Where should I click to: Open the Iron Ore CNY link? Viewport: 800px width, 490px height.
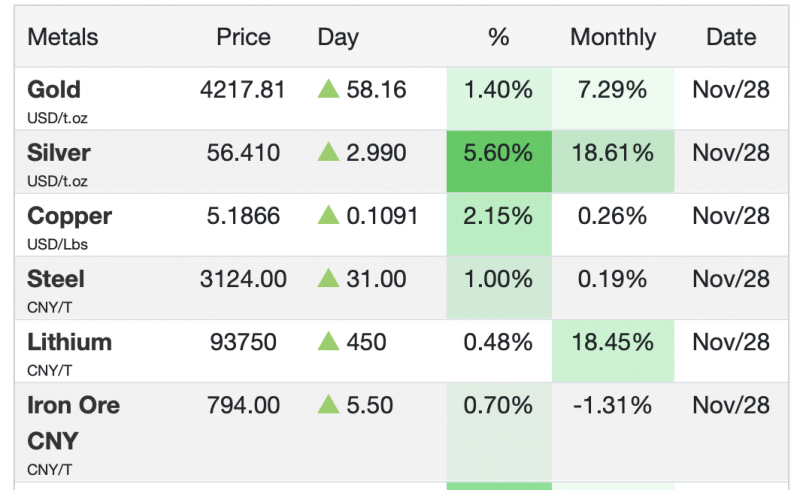(73, 421)
